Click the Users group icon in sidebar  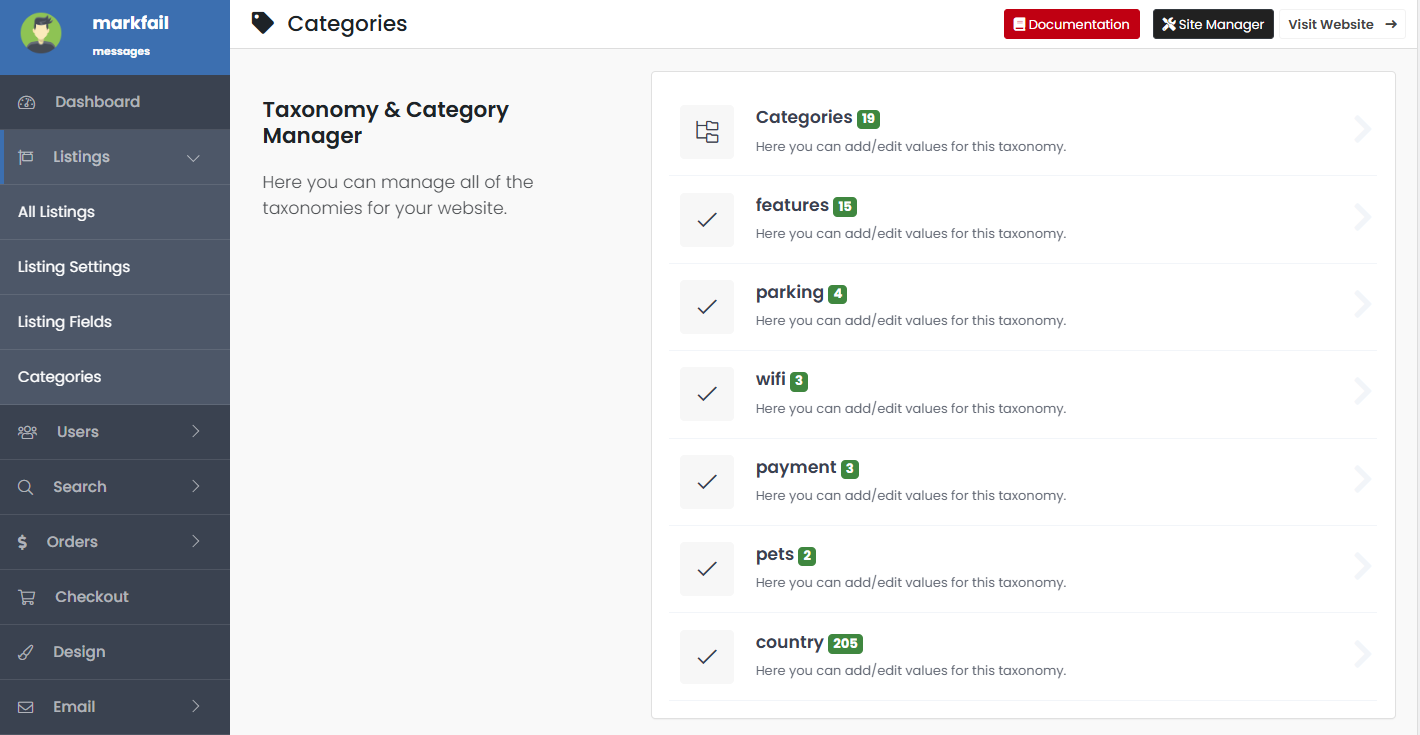[28, 432]
